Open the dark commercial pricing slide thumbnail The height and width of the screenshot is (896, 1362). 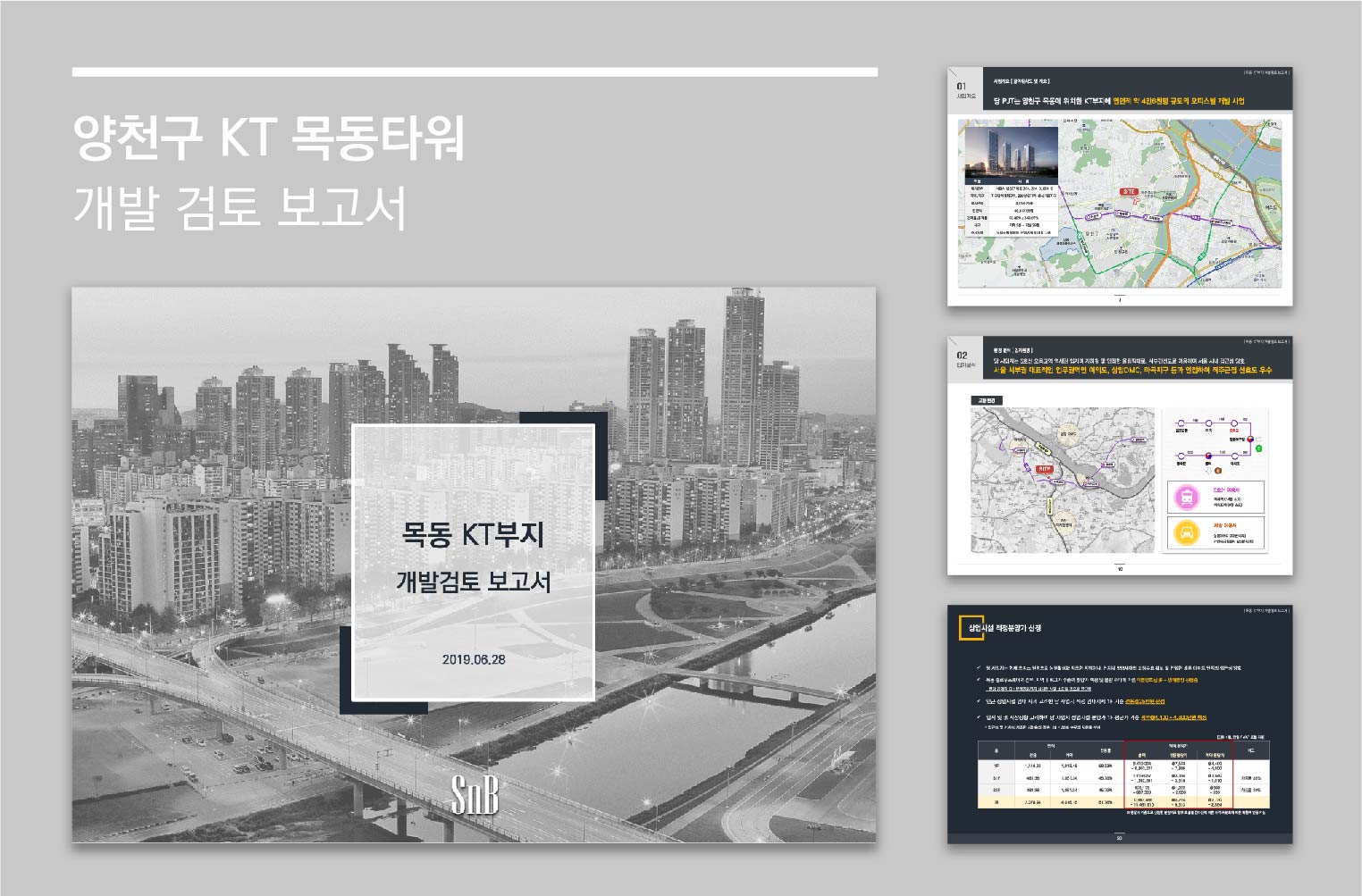[x=1120, y=724]
